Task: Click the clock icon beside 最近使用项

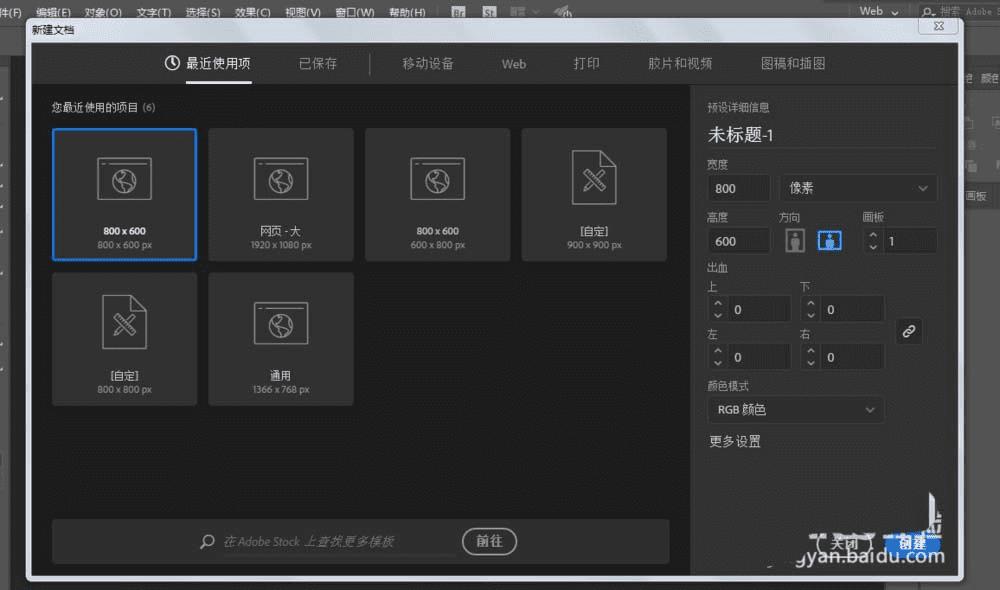Action: [x=172, y=63]
